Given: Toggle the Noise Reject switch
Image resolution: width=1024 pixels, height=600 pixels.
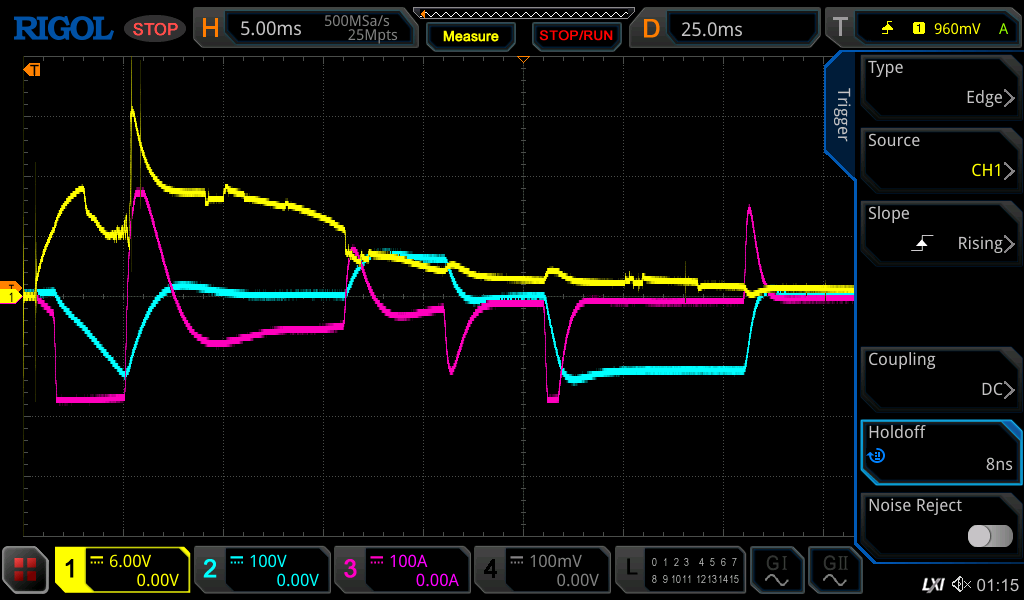Looking at the screenshot, I should click(x=989, y=536).
